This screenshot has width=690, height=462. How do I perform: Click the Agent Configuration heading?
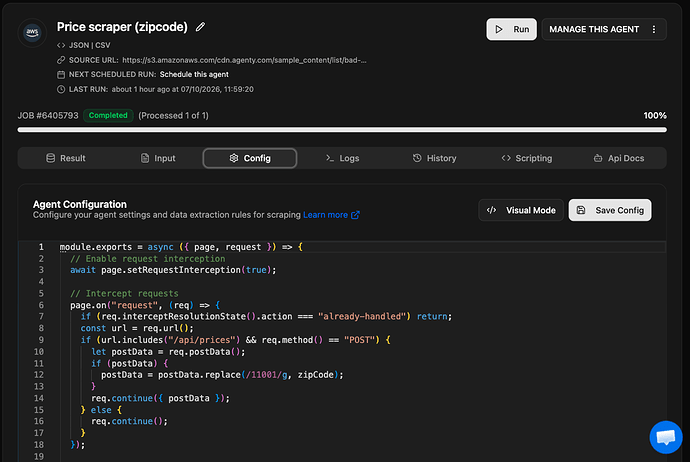(x=80, y=204)
